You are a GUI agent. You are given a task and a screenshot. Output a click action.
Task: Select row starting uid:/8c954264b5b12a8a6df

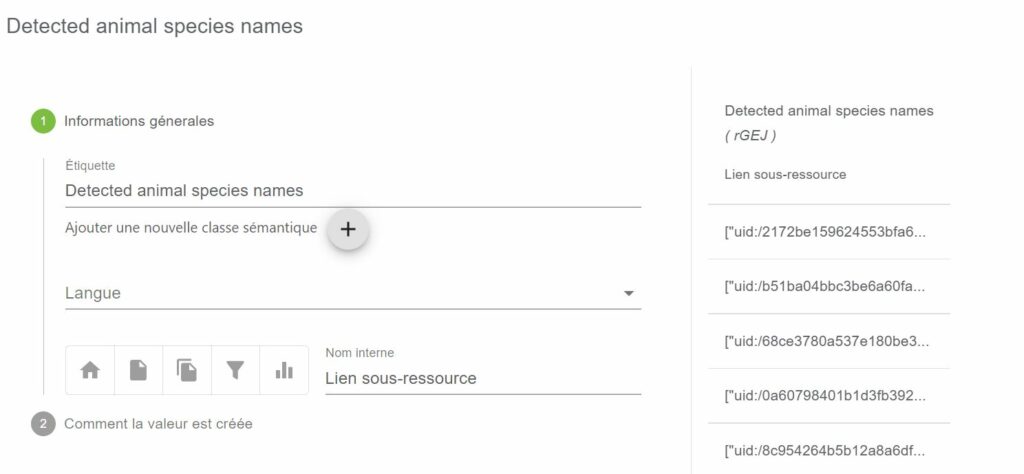(829, 449)
